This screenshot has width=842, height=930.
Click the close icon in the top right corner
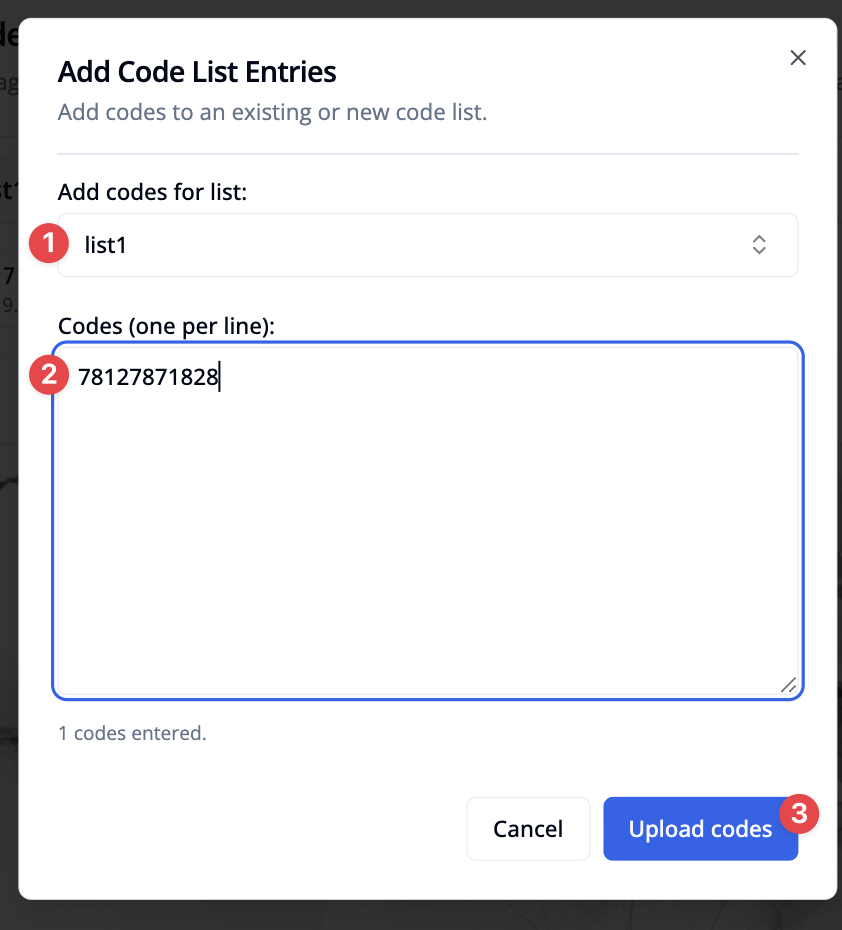[x=797, y=57]
